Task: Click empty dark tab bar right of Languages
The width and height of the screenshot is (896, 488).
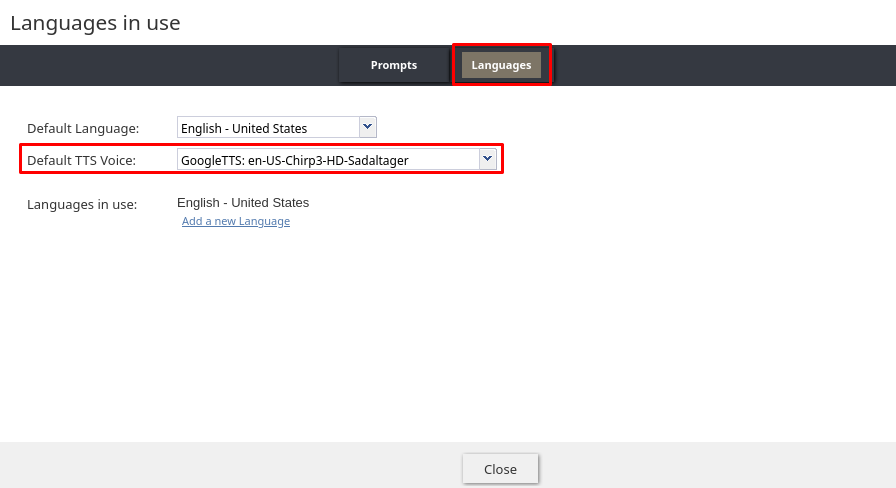Action: 720,65
